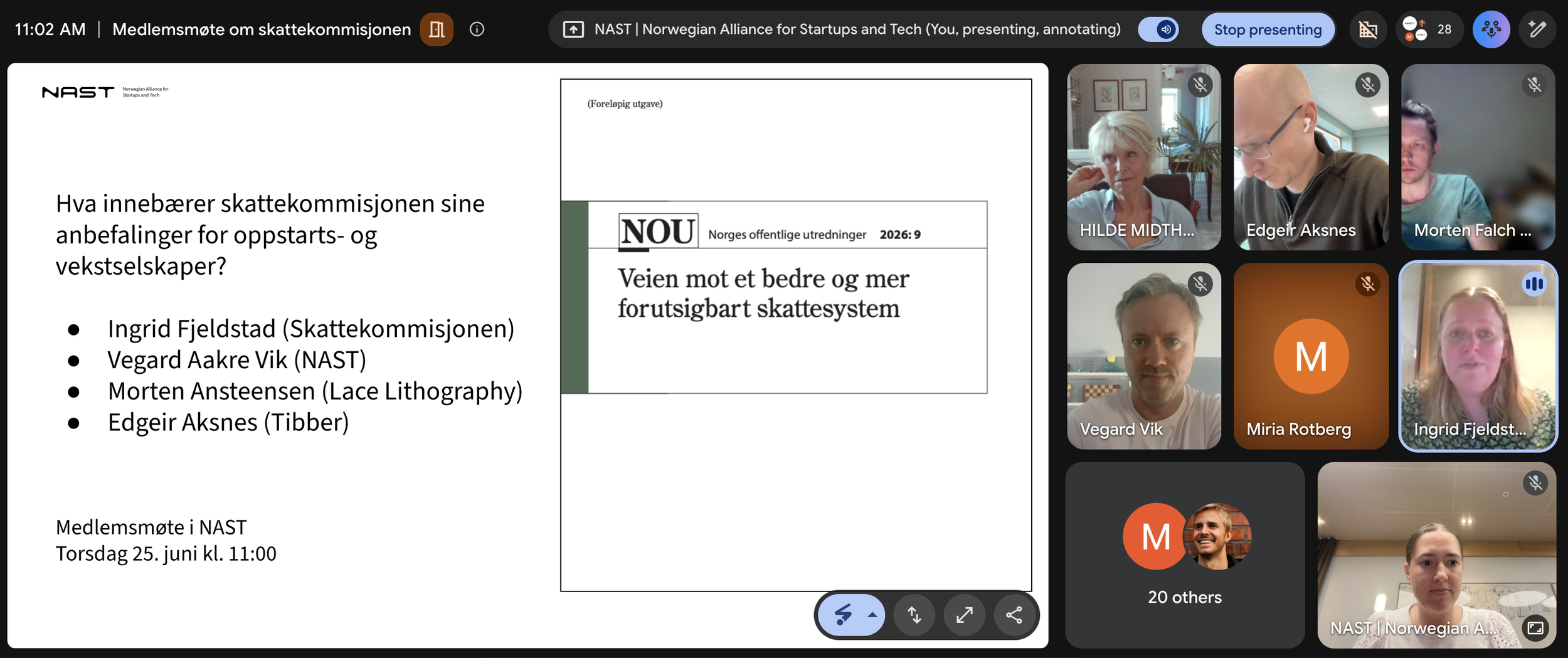Click the Stop presenting button

(1268, 29)
